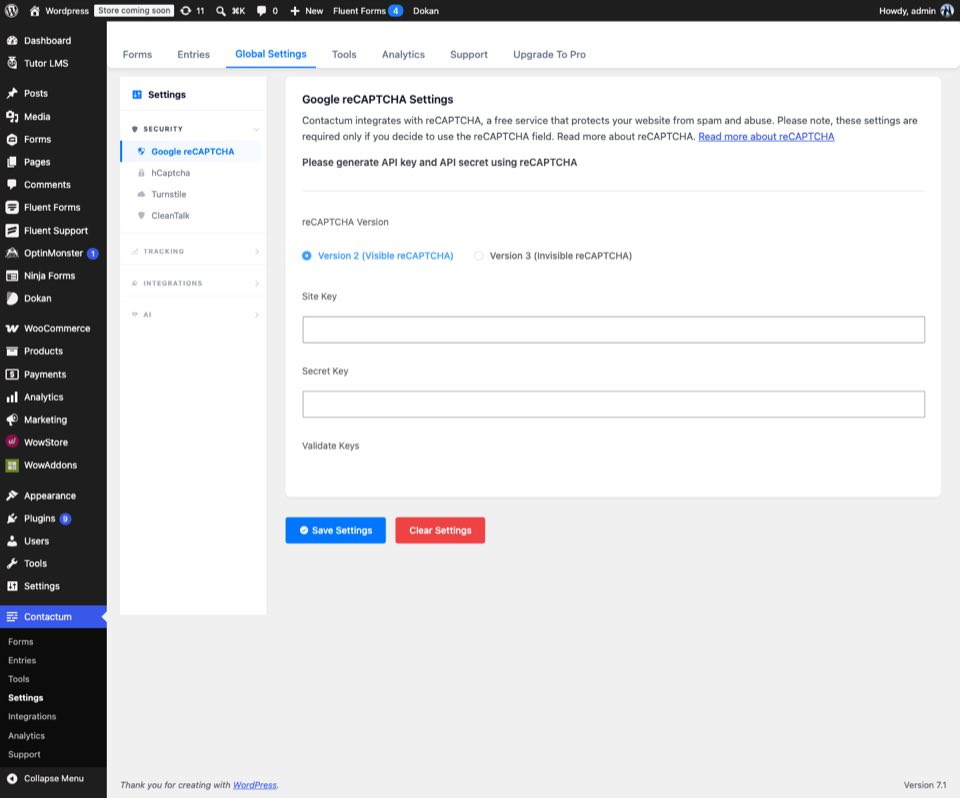Screen dimensions: 960x798
Task: Click into the Site Key input field
Action: (613, 329)
